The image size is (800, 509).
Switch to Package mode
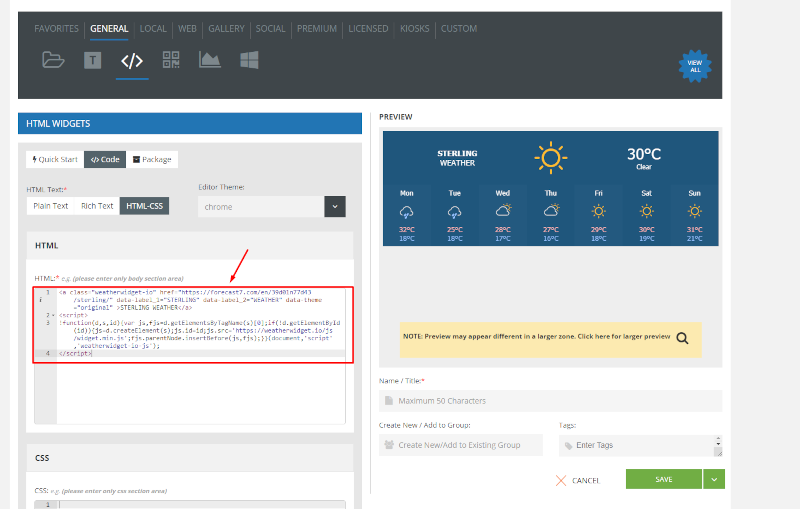pyautogui.click(x=152, y=159)
